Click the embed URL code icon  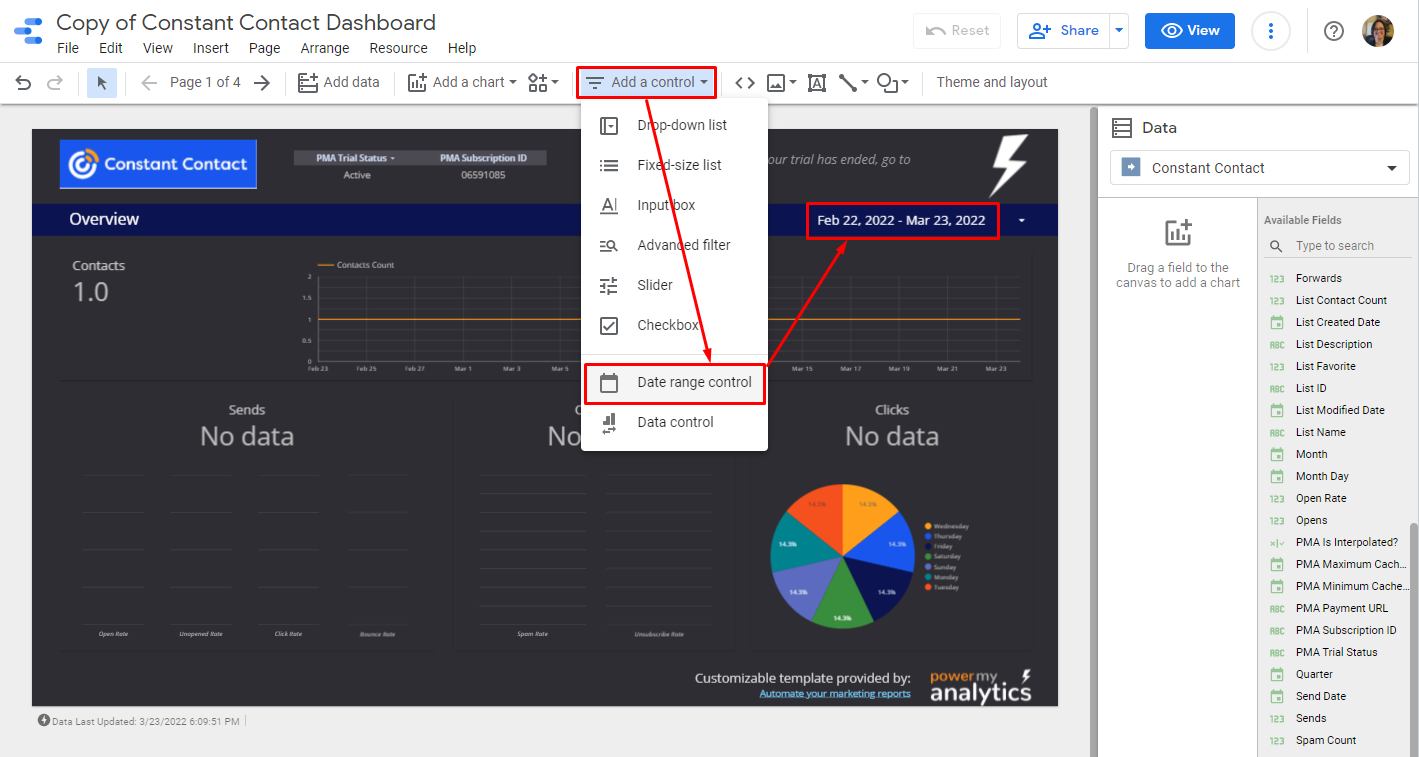click(x=744, y=83)
